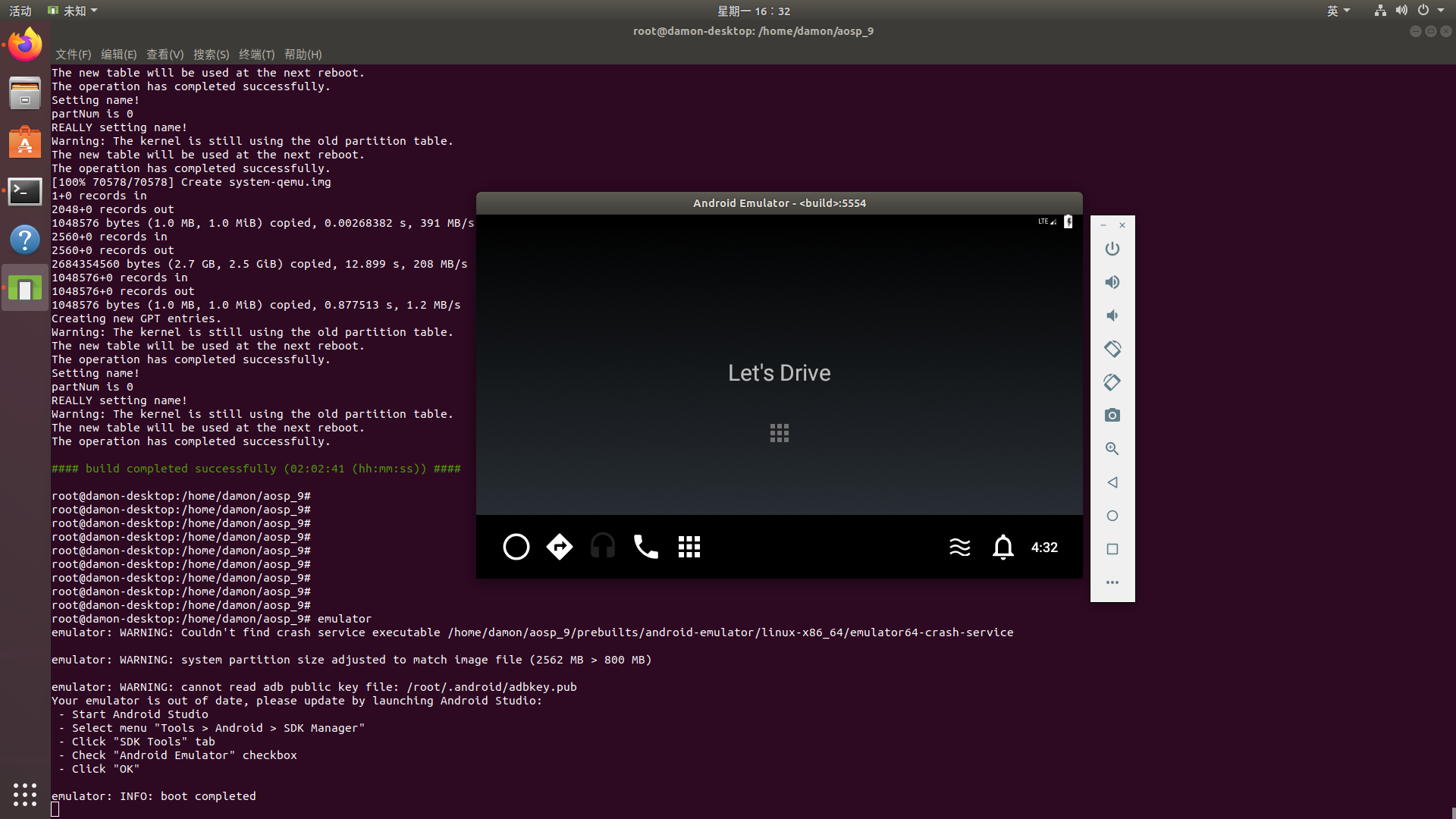Tap the HVAC climate waves icon

[960, 547]
